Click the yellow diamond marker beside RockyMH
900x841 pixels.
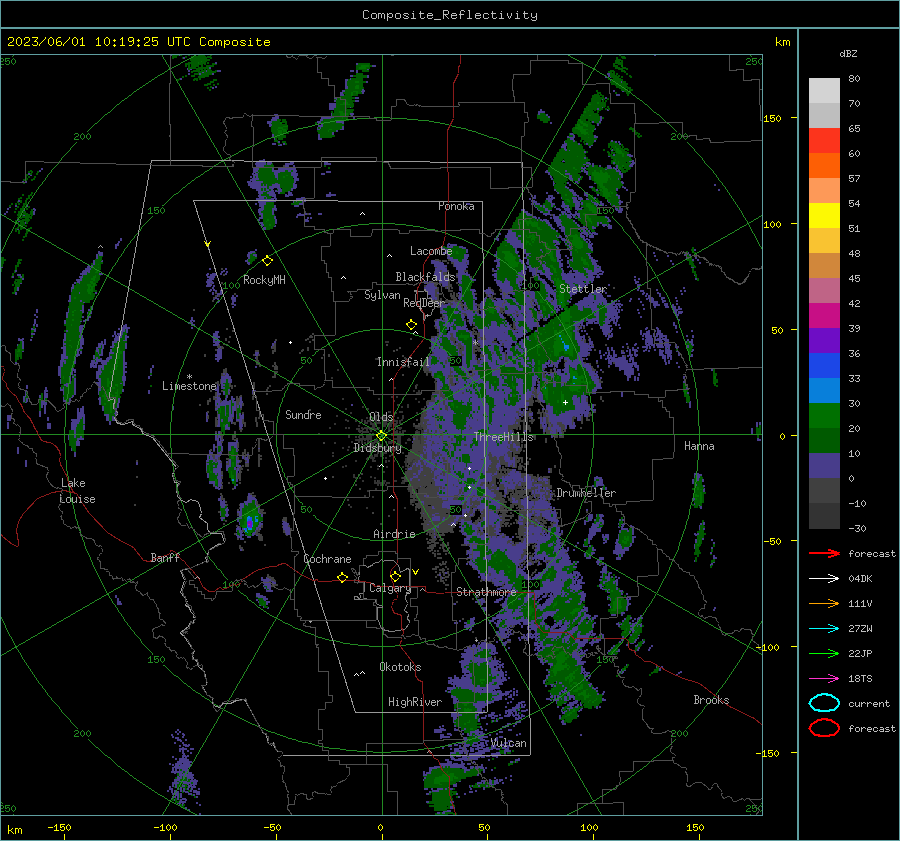tap(267, 261)
